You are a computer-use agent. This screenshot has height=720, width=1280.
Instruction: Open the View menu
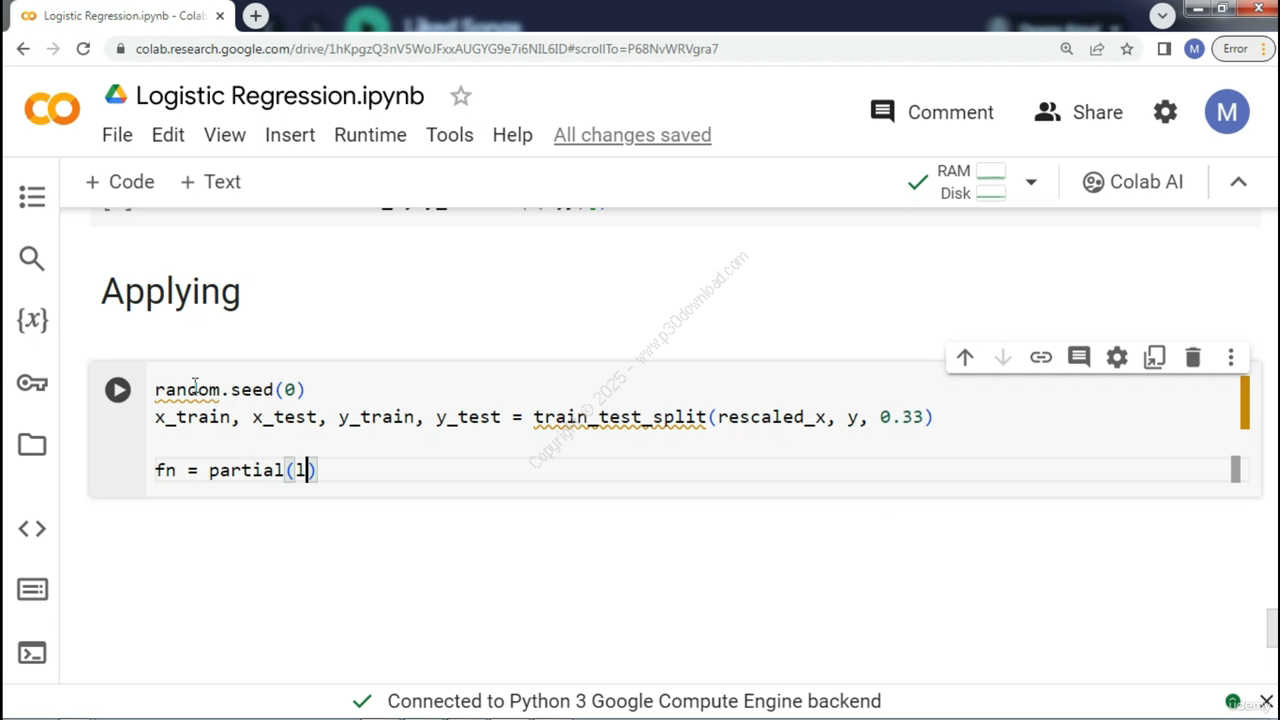click(x=225, y=135)
